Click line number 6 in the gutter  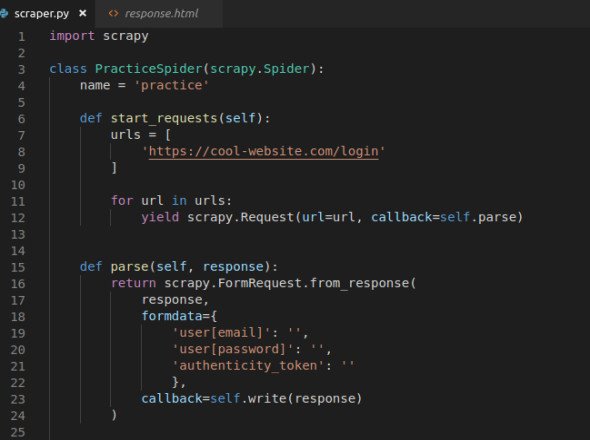pos(21,119)
